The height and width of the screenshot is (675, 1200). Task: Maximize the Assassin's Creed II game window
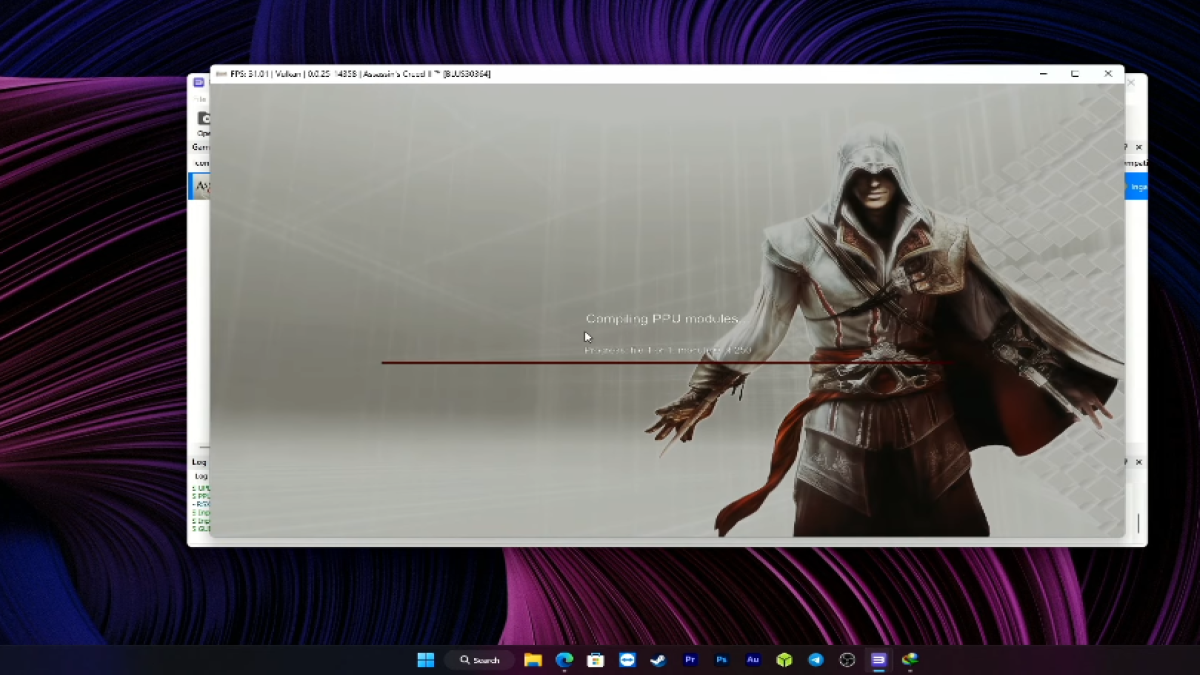(1075, 74)
